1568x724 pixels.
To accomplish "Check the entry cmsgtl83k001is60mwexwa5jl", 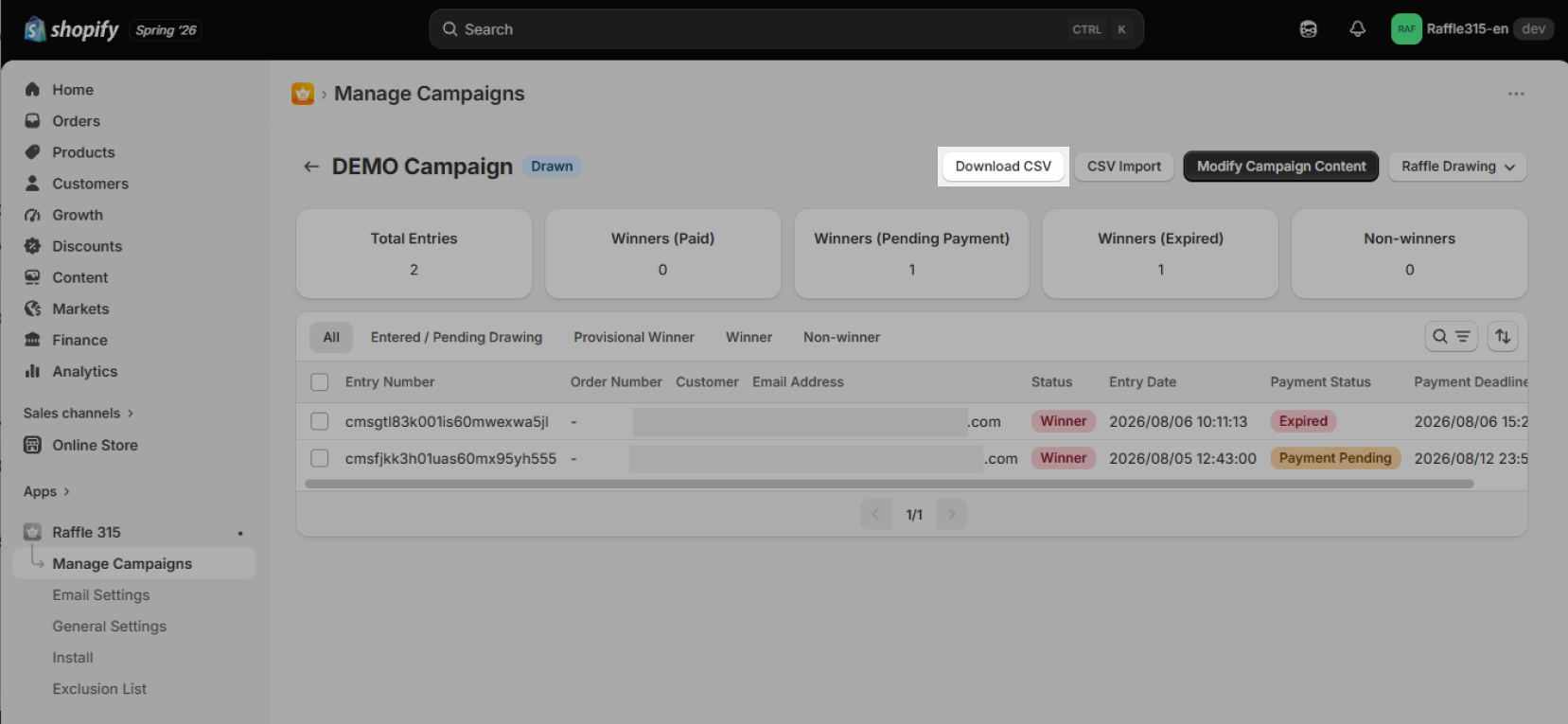I will (320, 421).
